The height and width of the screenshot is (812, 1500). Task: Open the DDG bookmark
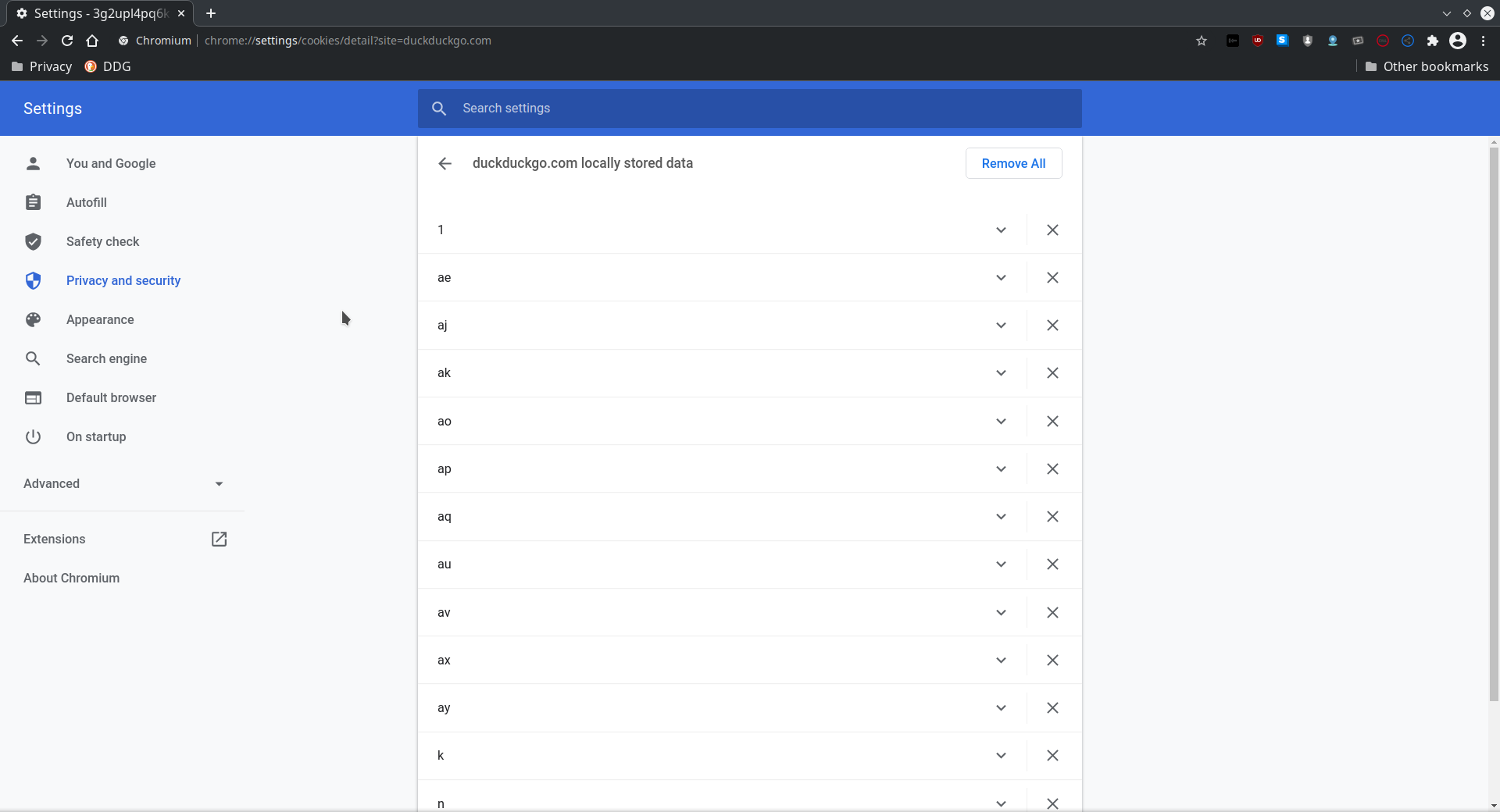point(108,66)
